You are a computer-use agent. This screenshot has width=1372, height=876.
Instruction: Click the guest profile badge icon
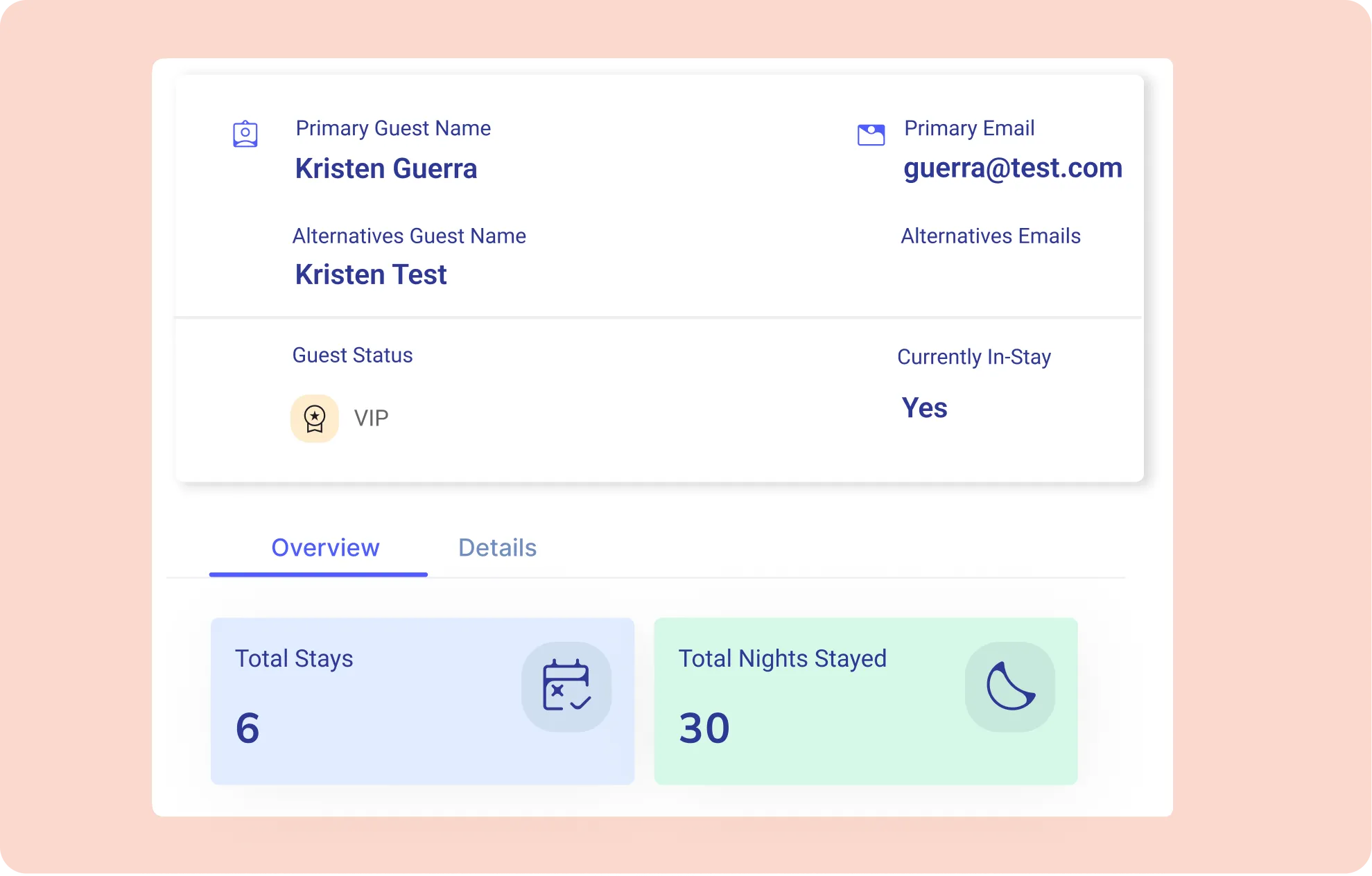[x=245, y=134]
